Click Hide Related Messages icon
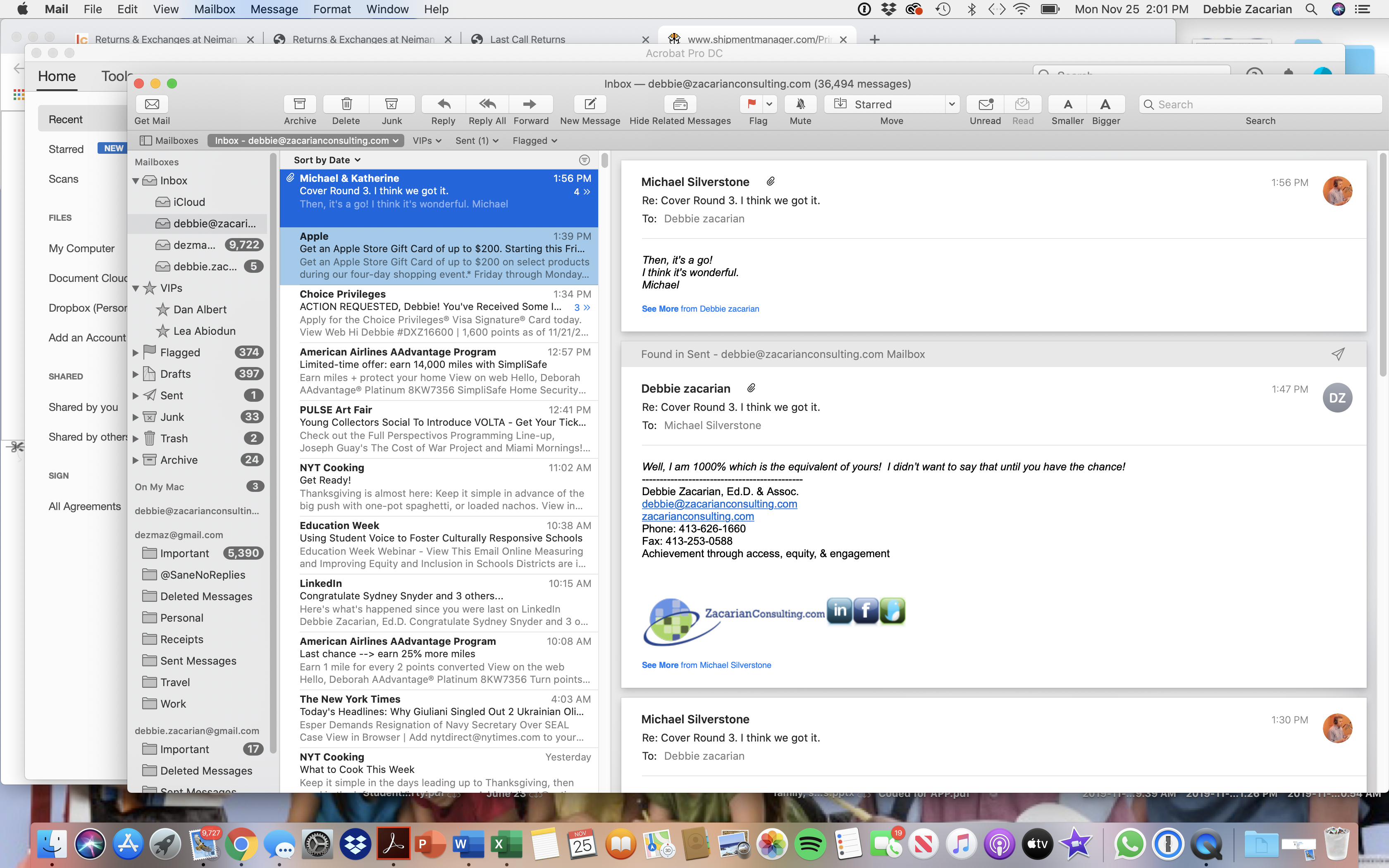This screenshot has height=868, width=1389. pyautogui.click(x=680, y=104)
